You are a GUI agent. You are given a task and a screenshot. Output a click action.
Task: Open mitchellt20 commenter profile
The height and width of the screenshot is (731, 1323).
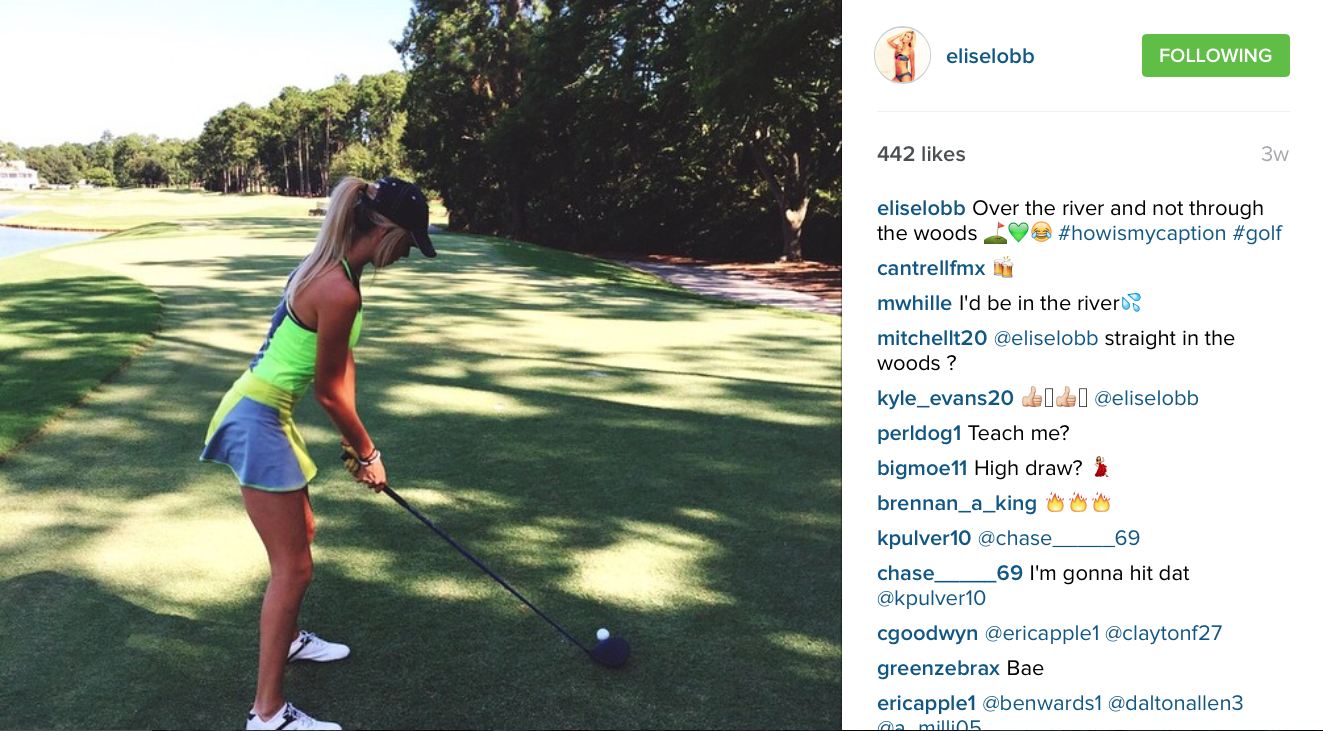tap(932, 338)
